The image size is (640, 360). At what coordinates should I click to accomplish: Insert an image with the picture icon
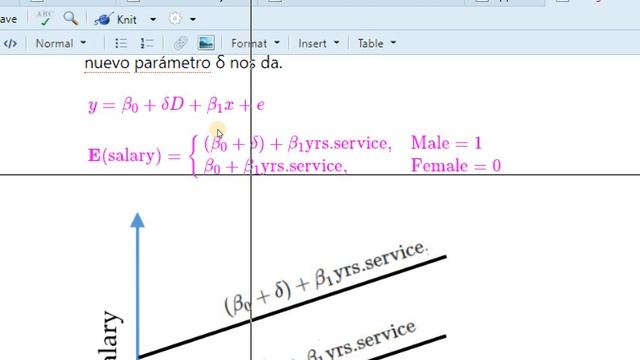tap(206, 43)
